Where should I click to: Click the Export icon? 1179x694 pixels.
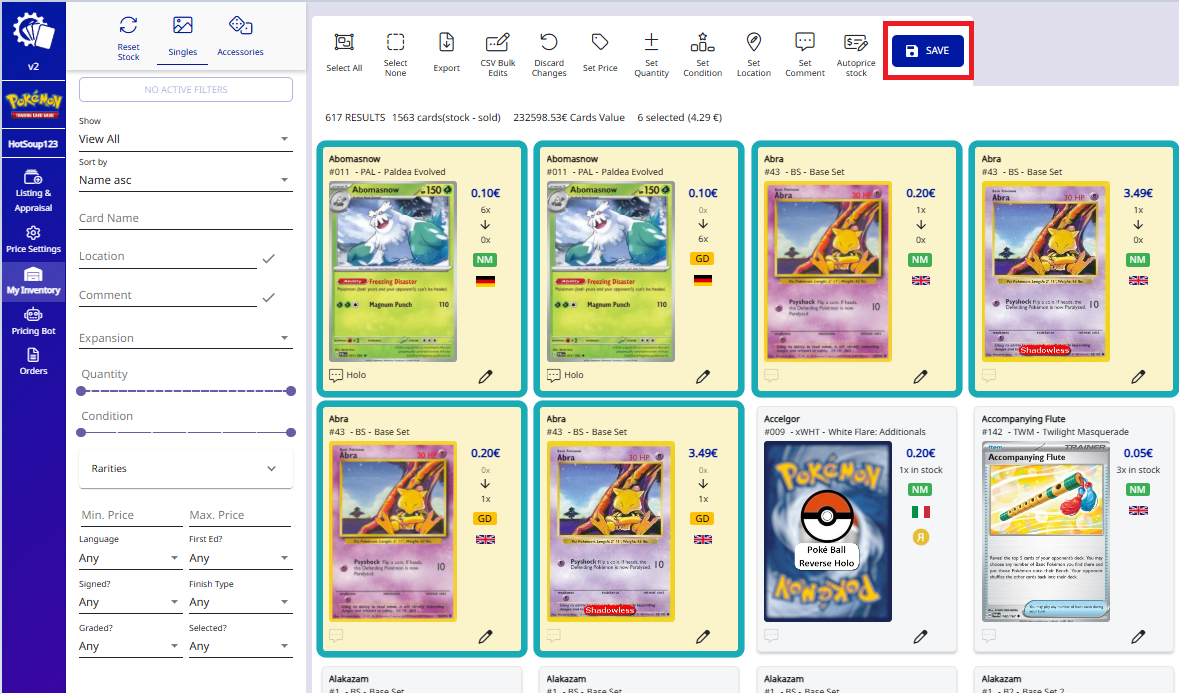pos(447,42)
